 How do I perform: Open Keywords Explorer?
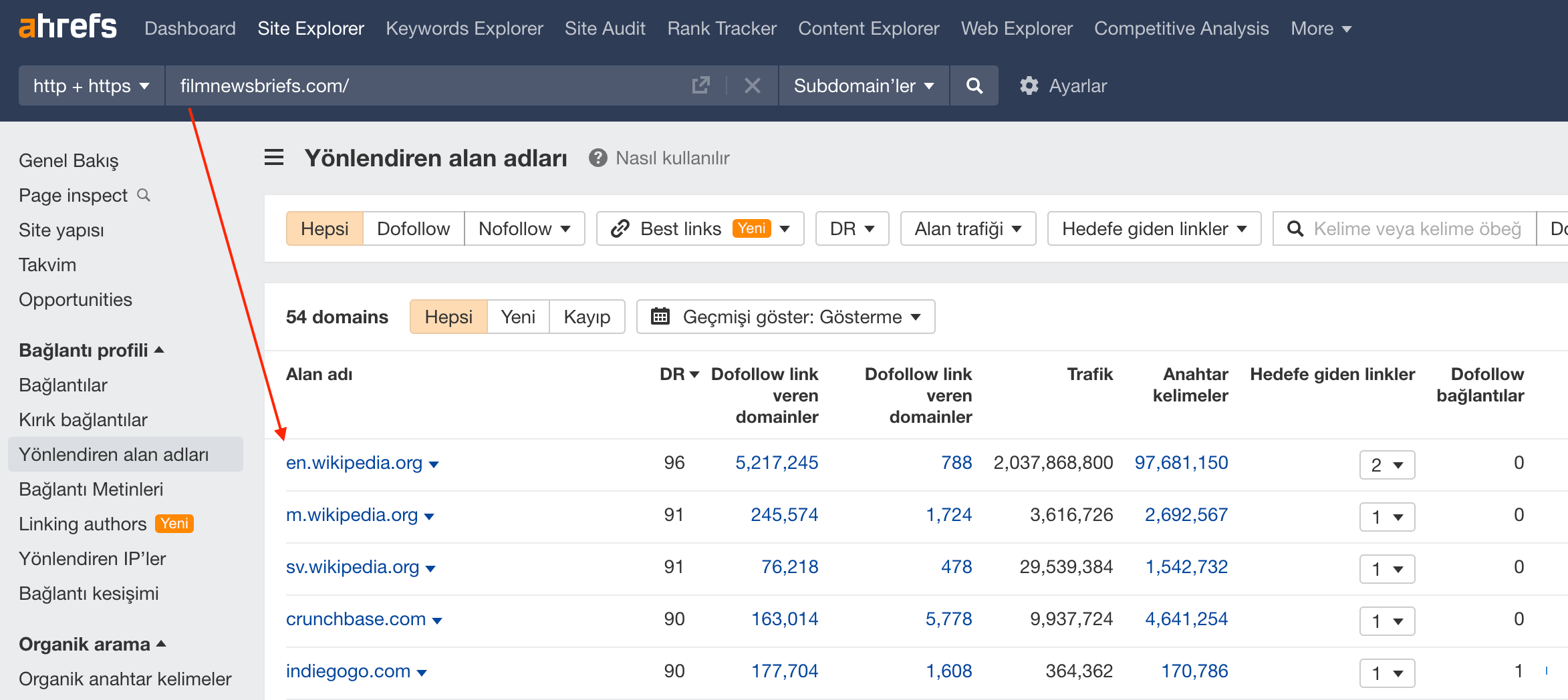point(465,28)
